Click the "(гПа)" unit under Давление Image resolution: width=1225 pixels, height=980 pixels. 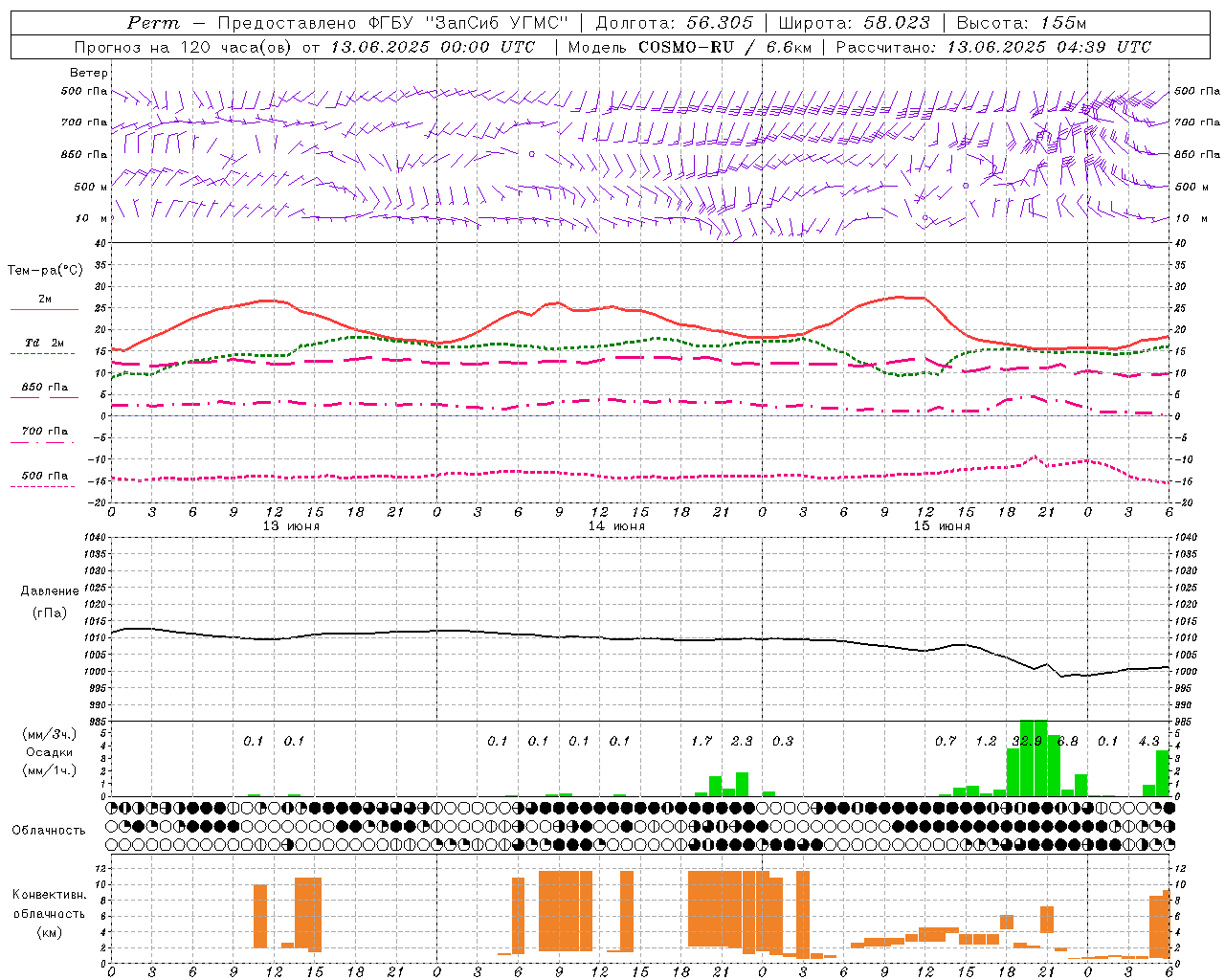coord(50,612)
